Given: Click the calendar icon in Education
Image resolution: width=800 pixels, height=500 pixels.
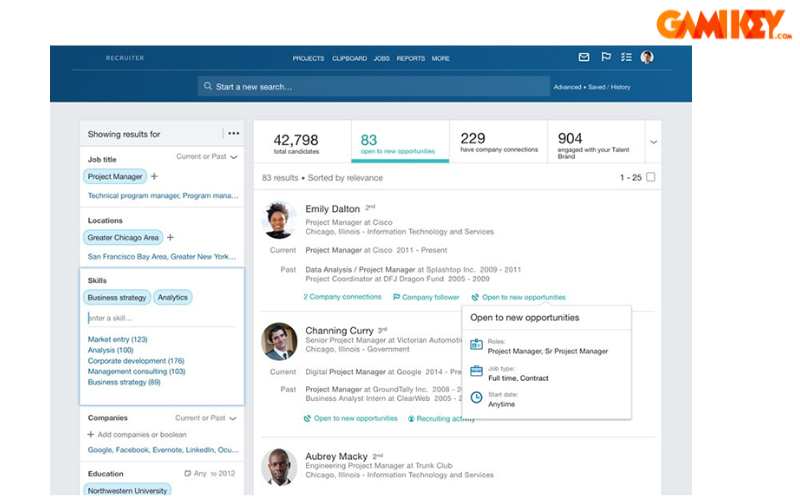Looking at the screenshot, I should coord(187,473).
